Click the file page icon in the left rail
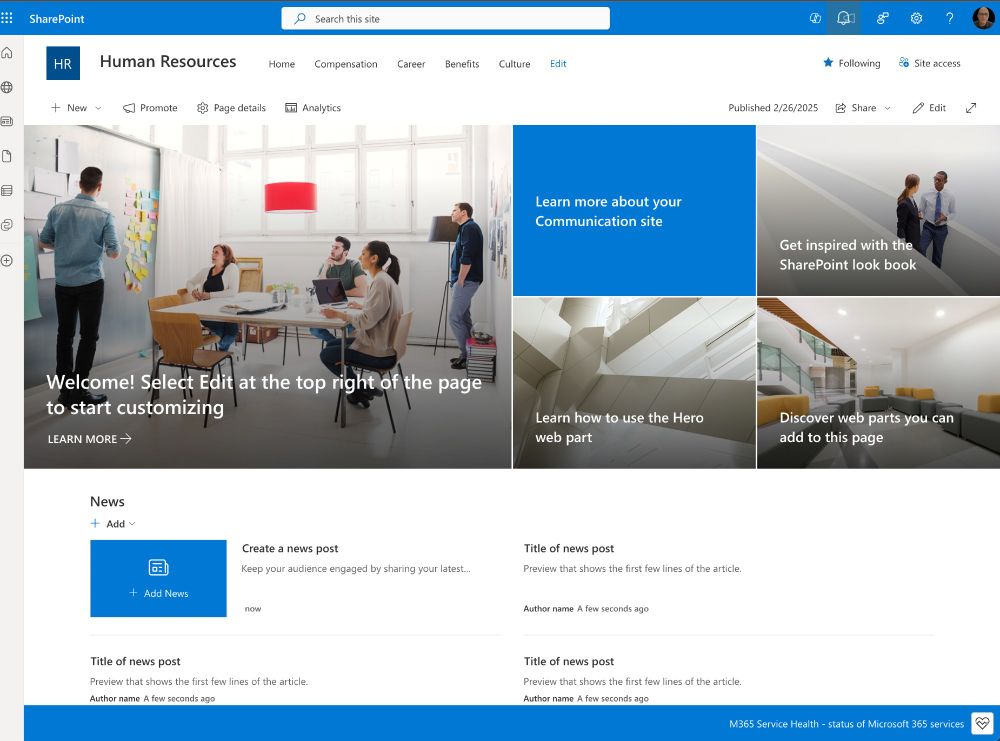Screen dimensions: 1000x741 click(x=7, y=156)
